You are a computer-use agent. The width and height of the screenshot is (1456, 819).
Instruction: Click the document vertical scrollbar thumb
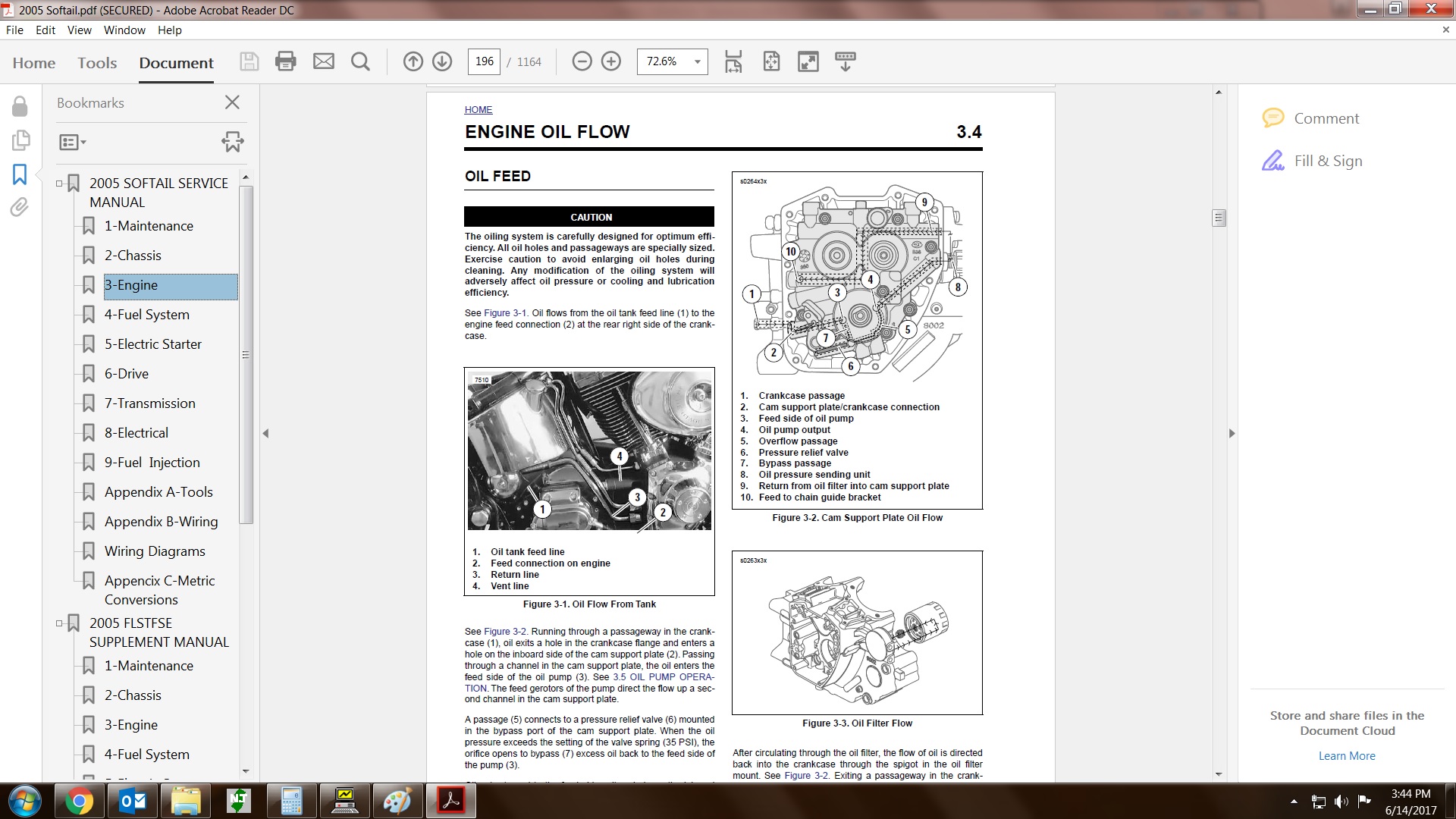coord(1219,218)
